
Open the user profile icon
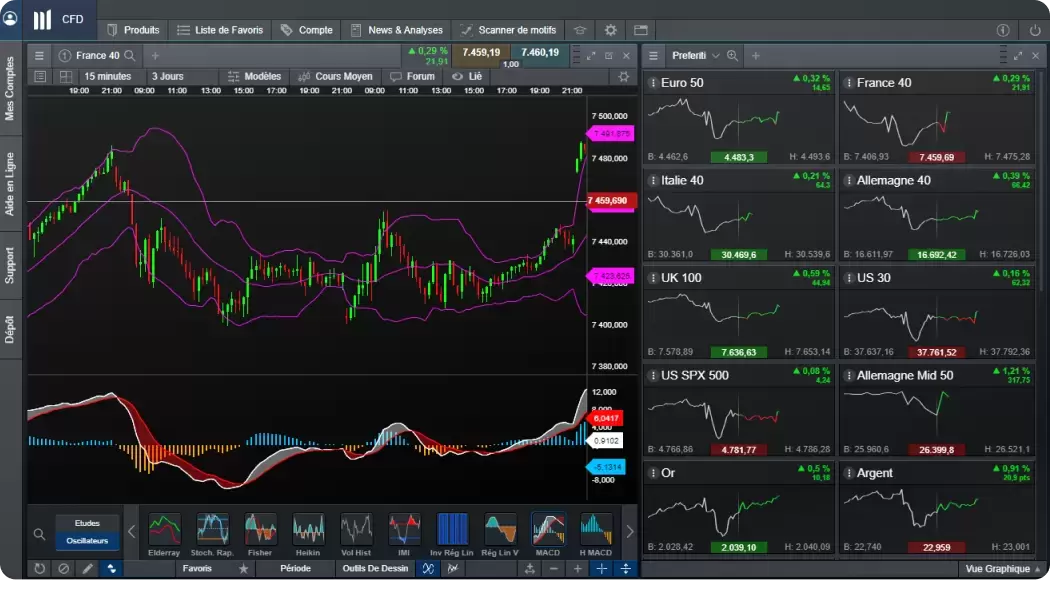pyautogui.click(x=10, y=19)
